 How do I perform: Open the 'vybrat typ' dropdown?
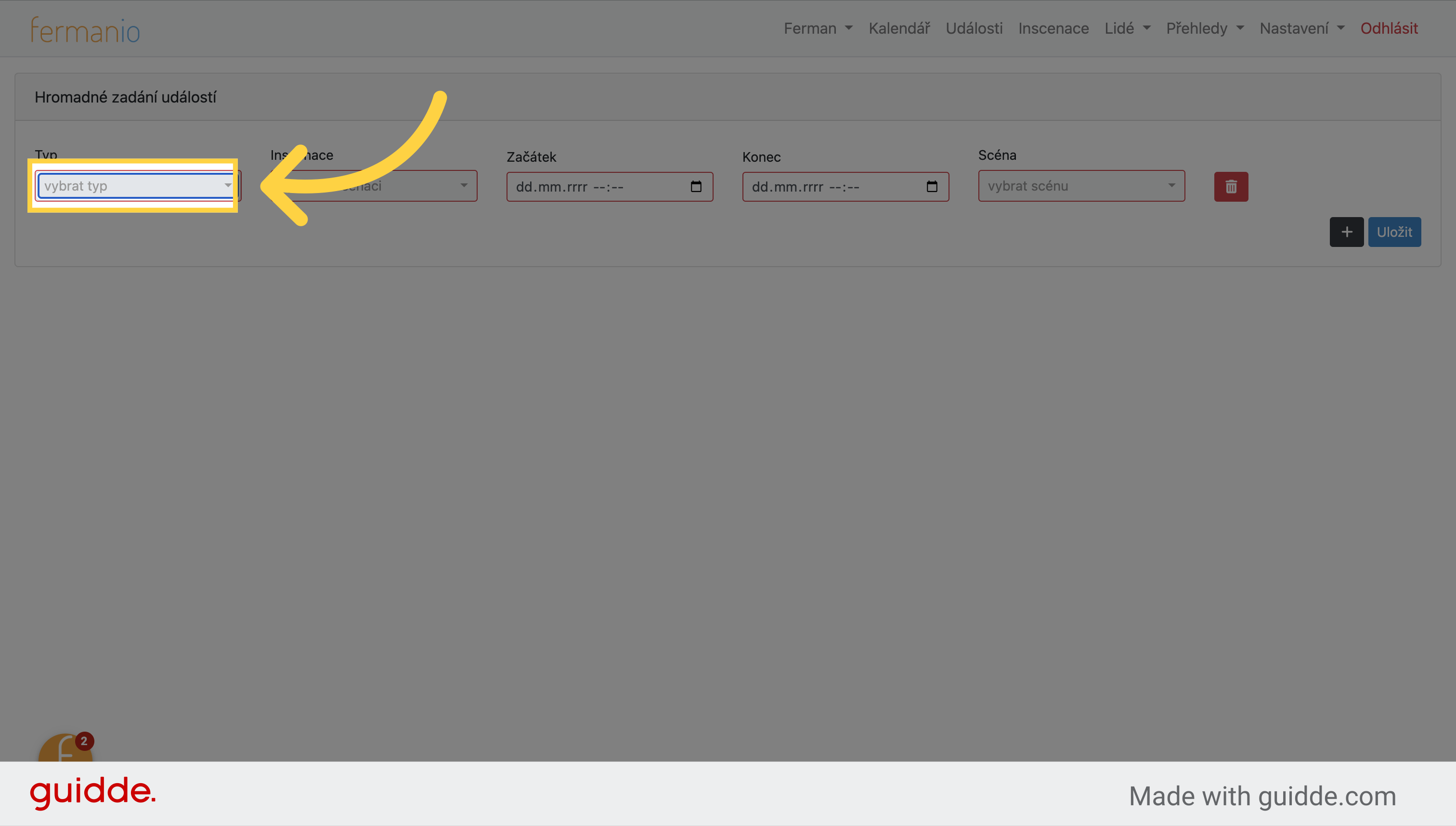[x=138, y=186]
